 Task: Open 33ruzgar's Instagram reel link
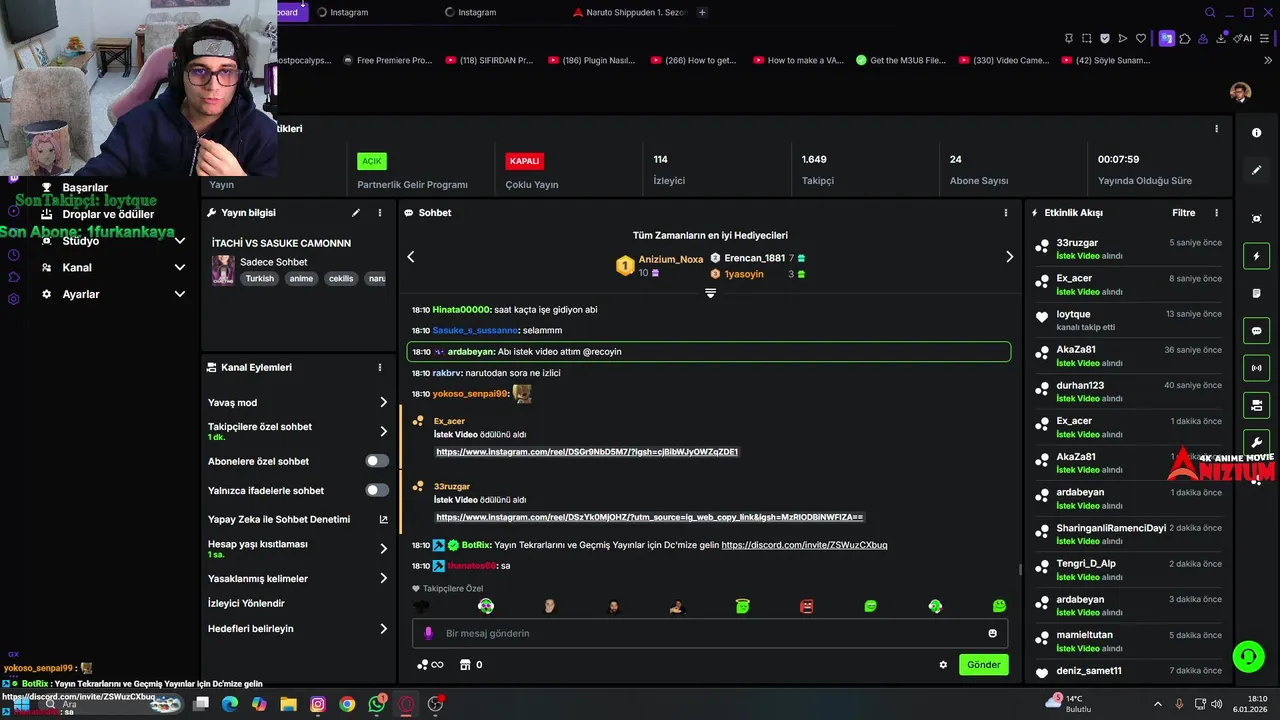pos(649,517)
